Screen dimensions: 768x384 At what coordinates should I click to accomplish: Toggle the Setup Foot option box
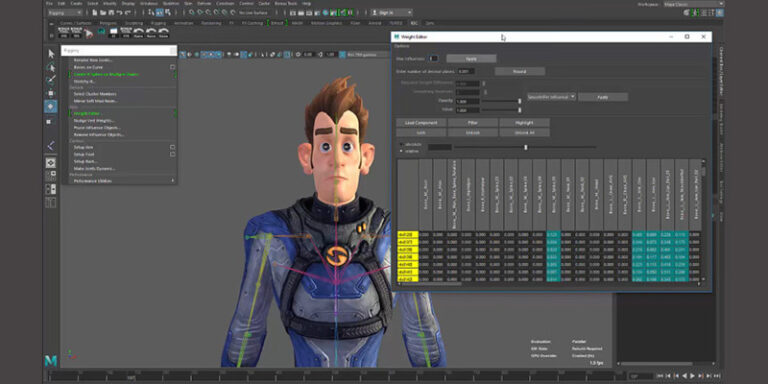(172, 154)
